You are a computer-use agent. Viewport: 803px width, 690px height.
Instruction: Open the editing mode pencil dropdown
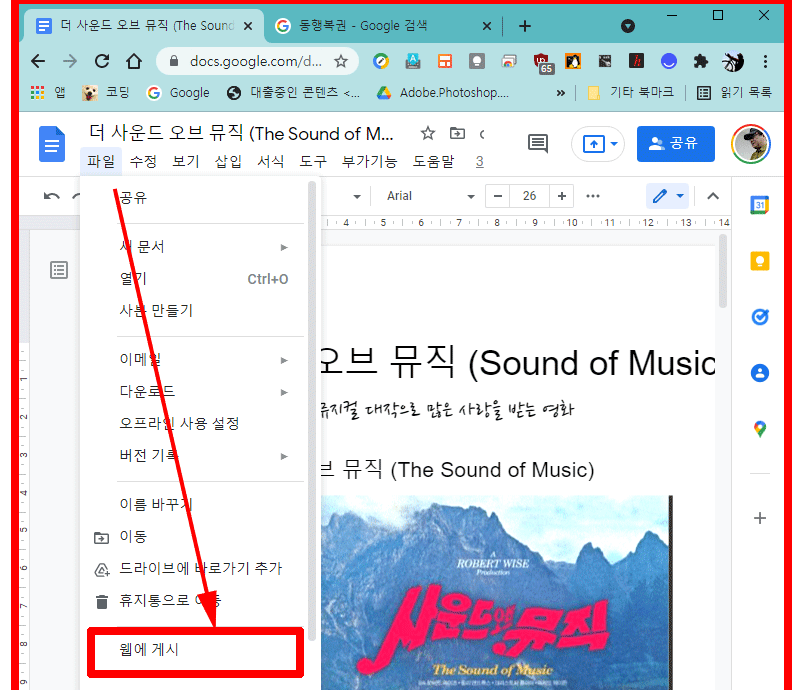pos(668,196)
